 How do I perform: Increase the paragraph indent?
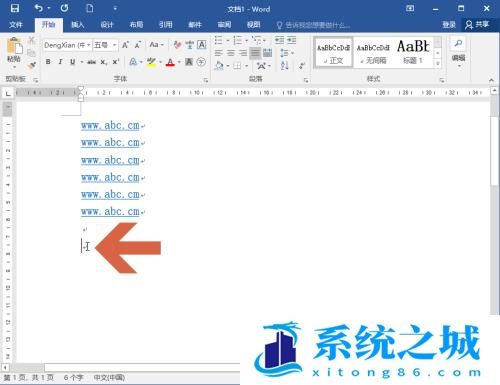point(292,40)
